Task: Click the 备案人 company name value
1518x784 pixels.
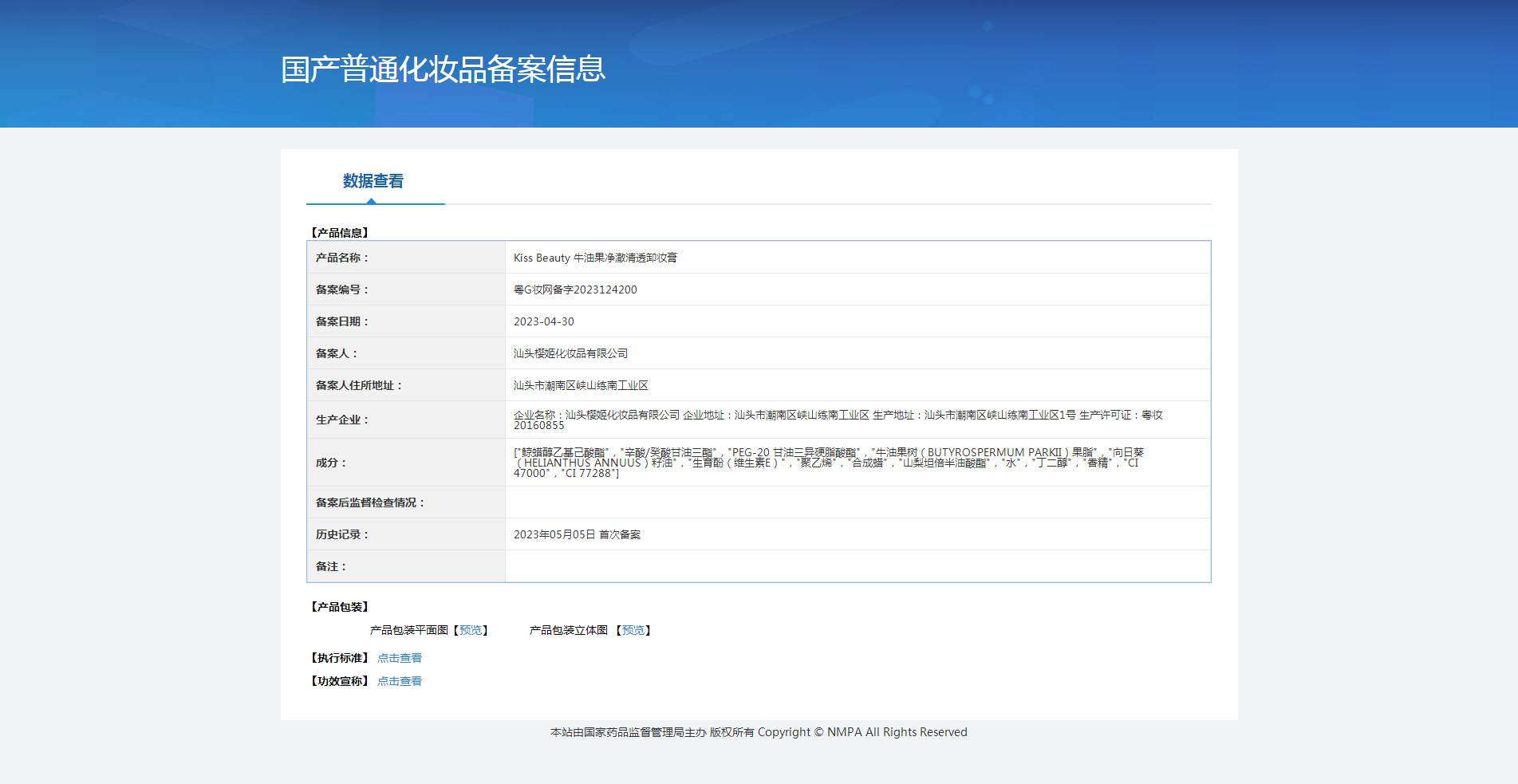Action: [x=570, y=353]
